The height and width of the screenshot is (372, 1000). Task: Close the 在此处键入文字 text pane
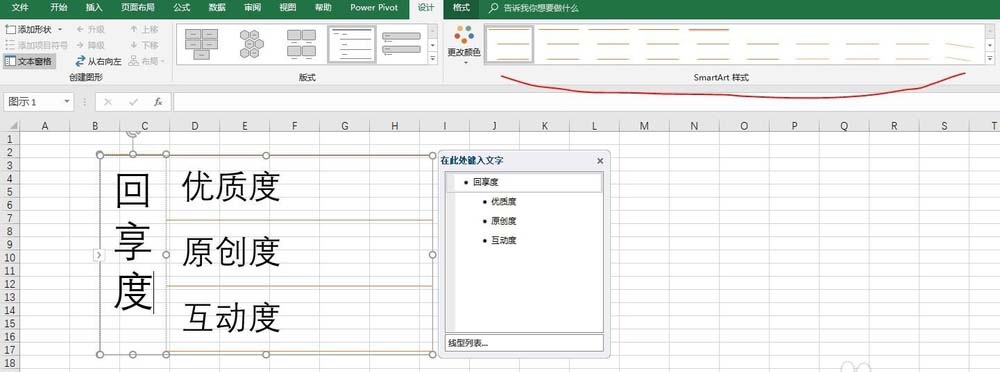coord(600,161)
